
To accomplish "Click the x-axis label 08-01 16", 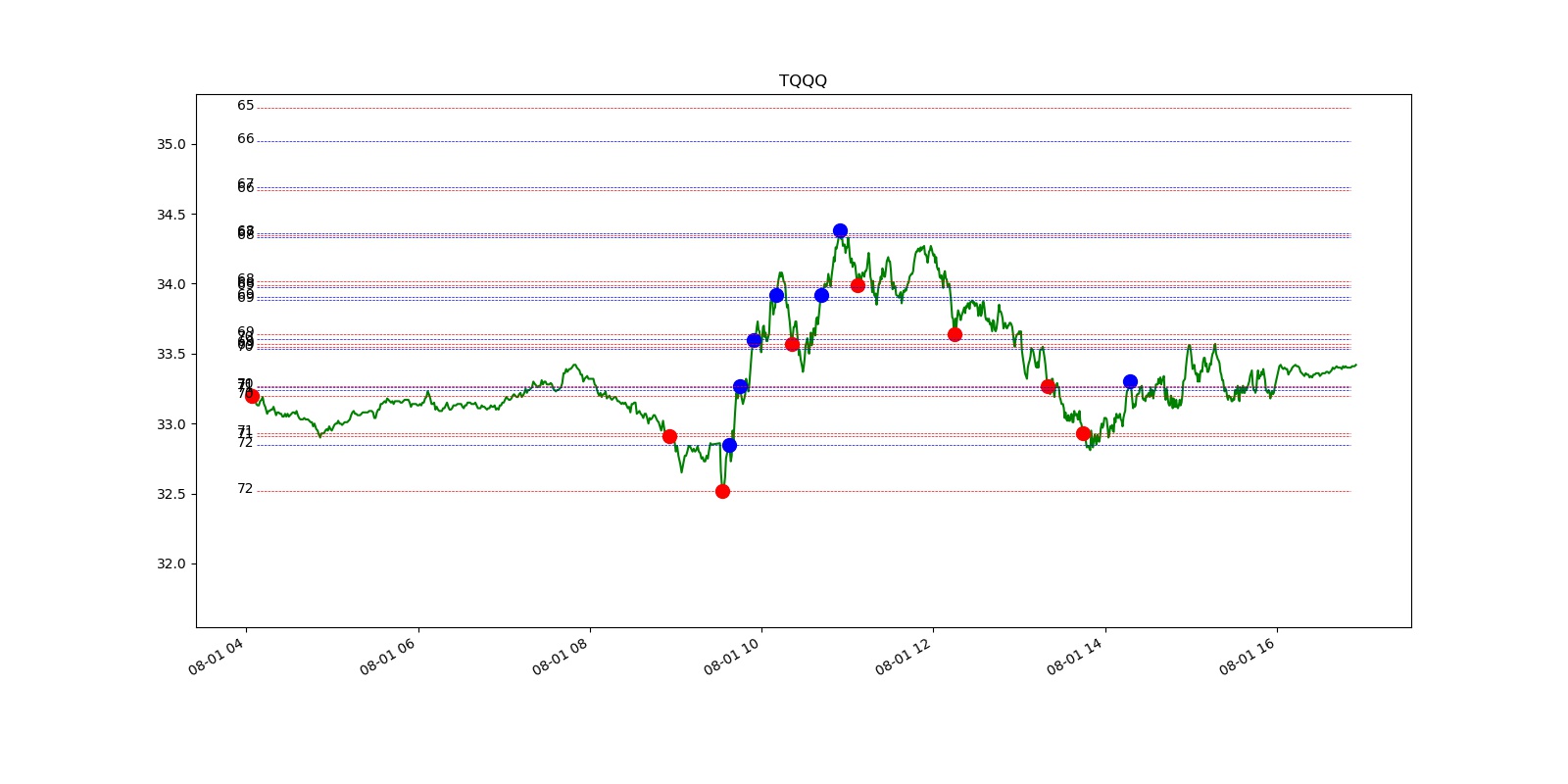I will coord(1247,657).
